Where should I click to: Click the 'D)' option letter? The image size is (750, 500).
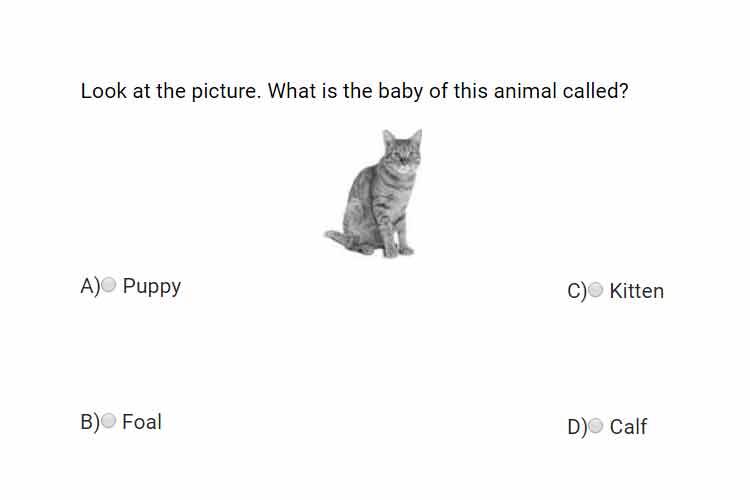tap(577, 427)
